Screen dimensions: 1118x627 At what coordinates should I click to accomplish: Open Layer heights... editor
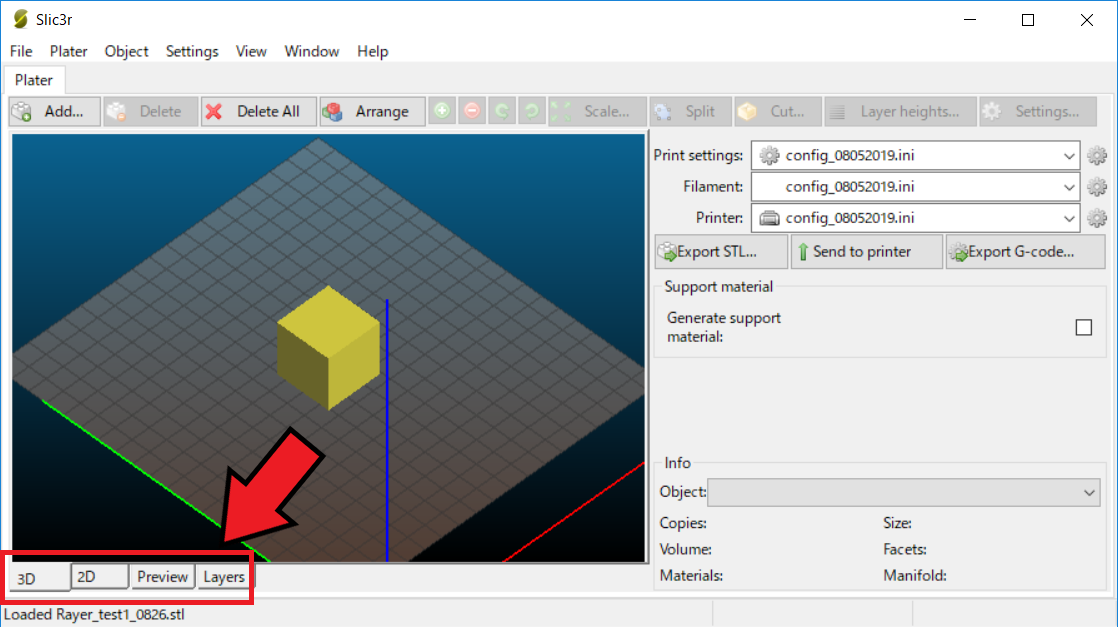coord(901,111)
